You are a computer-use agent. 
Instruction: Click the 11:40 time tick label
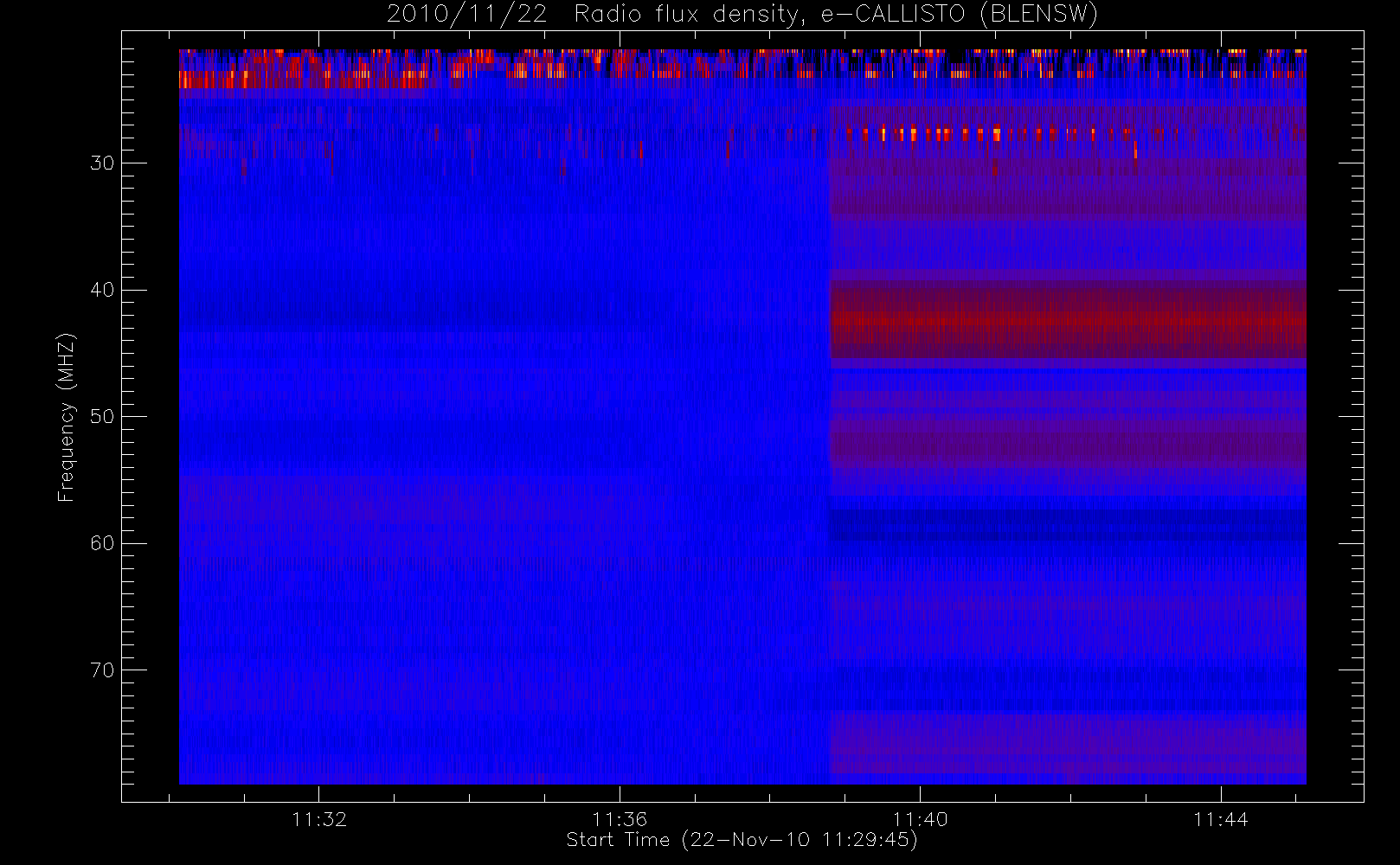click(920, 819)
